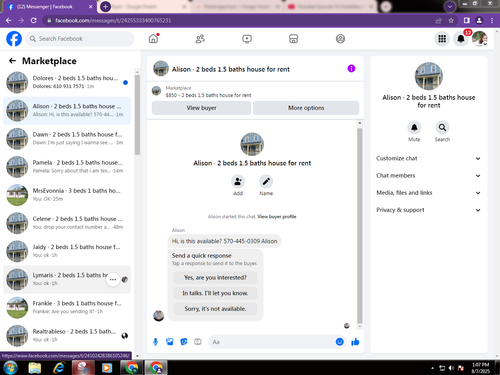Open the notifications bell with badge
The width and height of the screenshot is (500, 375).
(x=461, y=39)
